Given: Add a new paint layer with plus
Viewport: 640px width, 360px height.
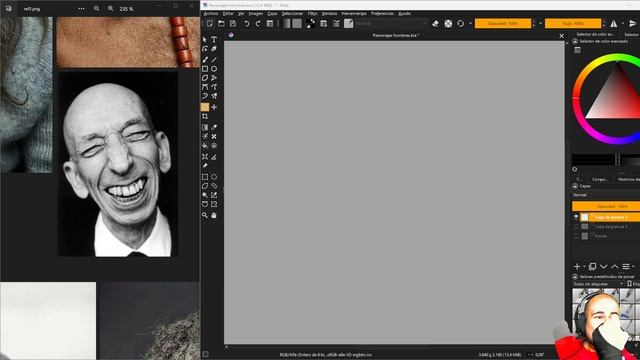Looking at the screenshot, I should (x=577, y=267).
